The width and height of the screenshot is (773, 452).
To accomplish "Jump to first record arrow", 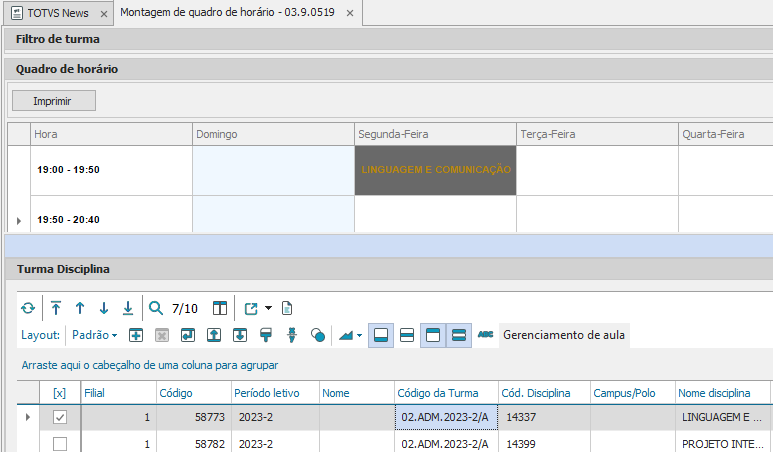I will tap(56, 308).
